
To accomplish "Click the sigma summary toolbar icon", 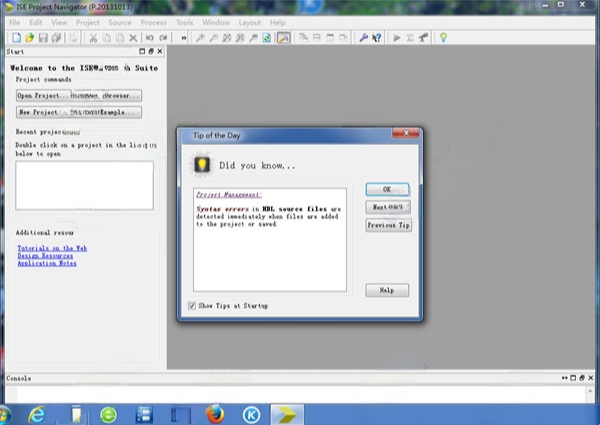I will [410, 37].
